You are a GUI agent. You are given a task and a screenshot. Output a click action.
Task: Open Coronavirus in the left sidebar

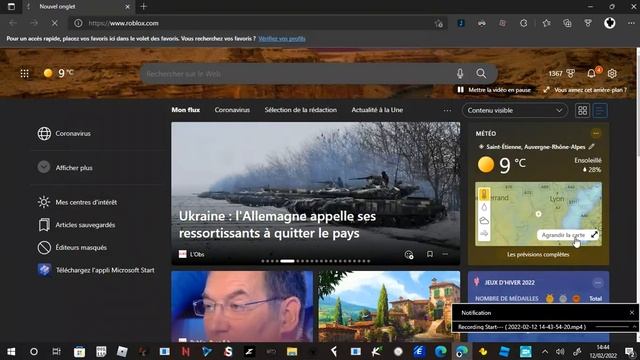pos(64,133)
